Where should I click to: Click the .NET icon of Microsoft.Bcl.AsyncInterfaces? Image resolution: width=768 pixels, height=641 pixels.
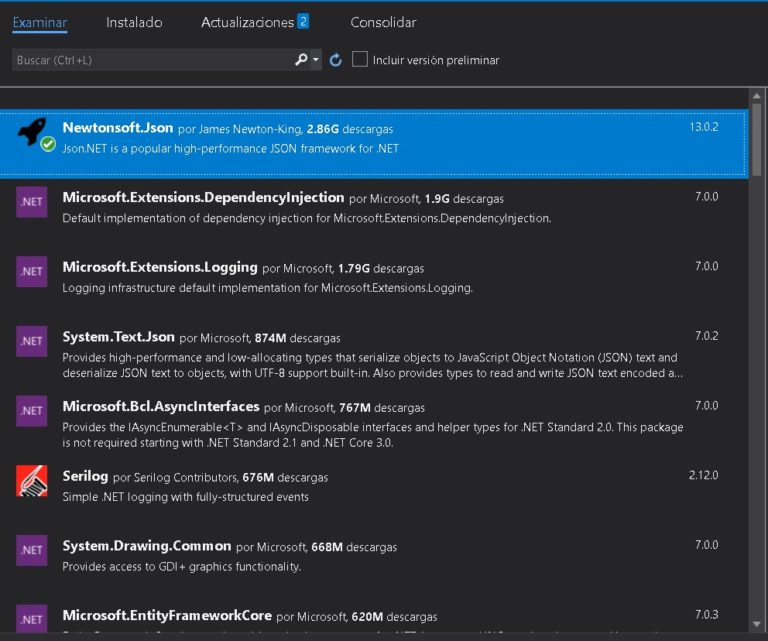click(x=31, y=411)
